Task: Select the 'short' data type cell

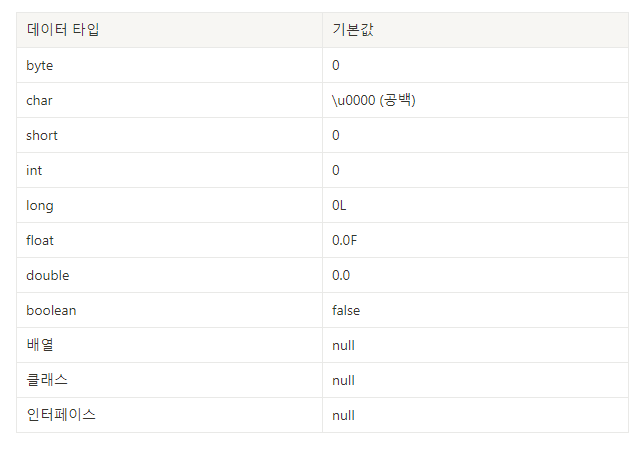Action: 169,135
